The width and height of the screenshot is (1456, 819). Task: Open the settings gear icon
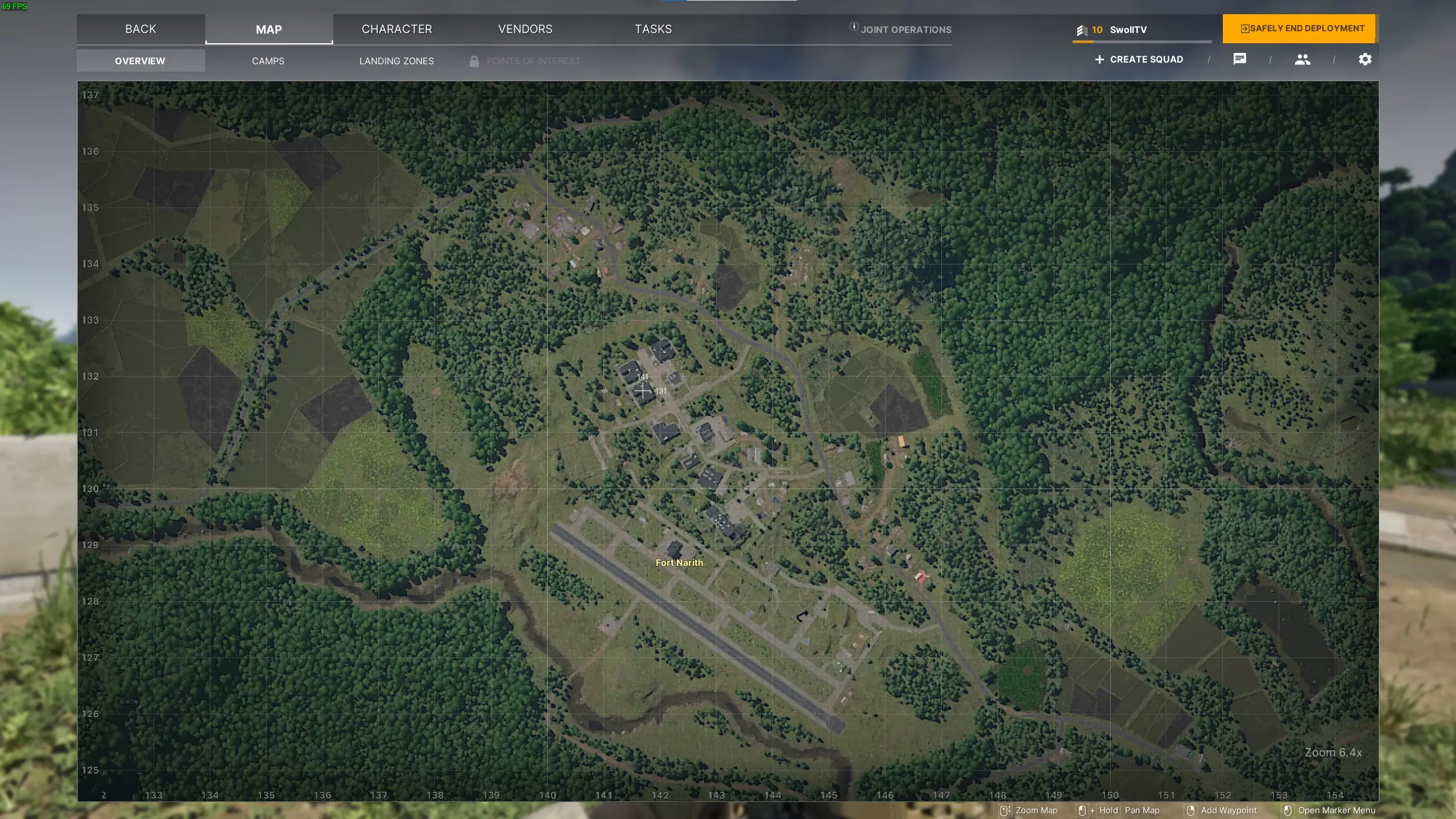click(x=1365, y=59)
